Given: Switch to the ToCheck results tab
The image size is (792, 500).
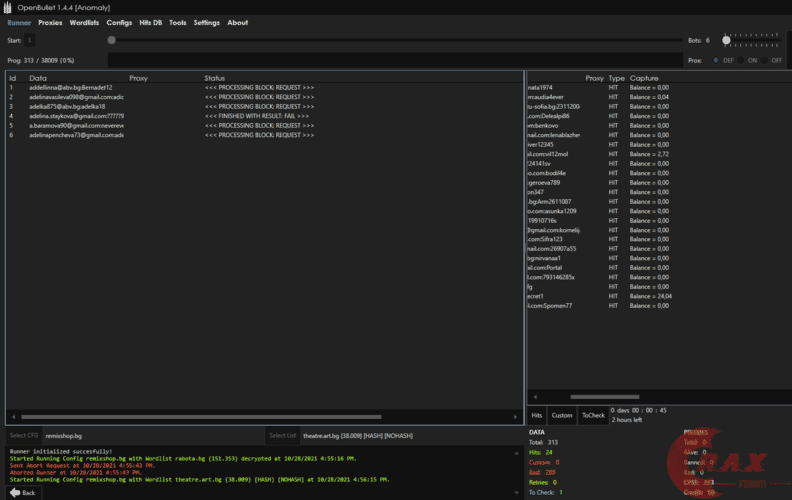Looking at the screenshot, I should [x=593, y=415].
